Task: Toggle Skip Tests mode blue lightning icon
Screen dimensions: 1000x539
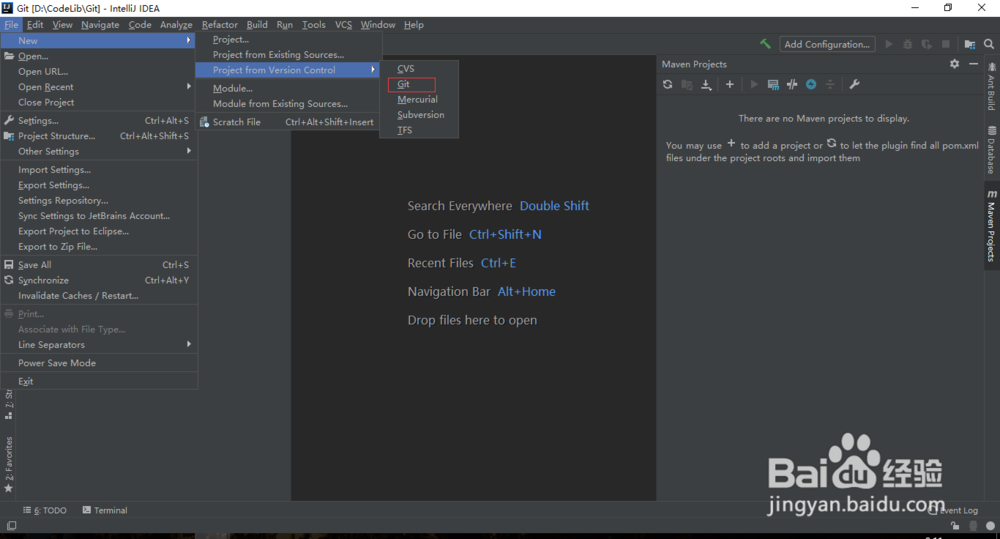Action: click(x=811, y=84)
